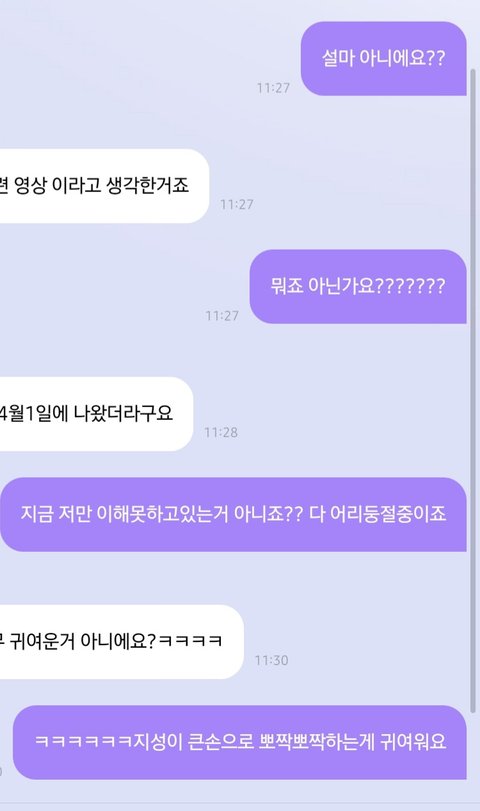Click the 11:27 timestamp beside "뭐죠 아닌가요" bubble
The height and width of the screenshot is (811, 480).
222,316
